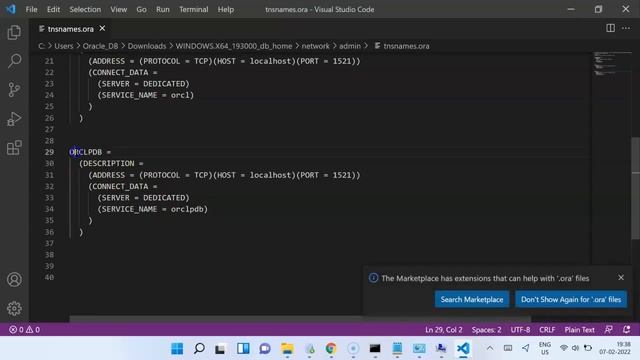Open Widgets from the taskbar
Viewport: 640px width, 360px height.
click(243, 349)
